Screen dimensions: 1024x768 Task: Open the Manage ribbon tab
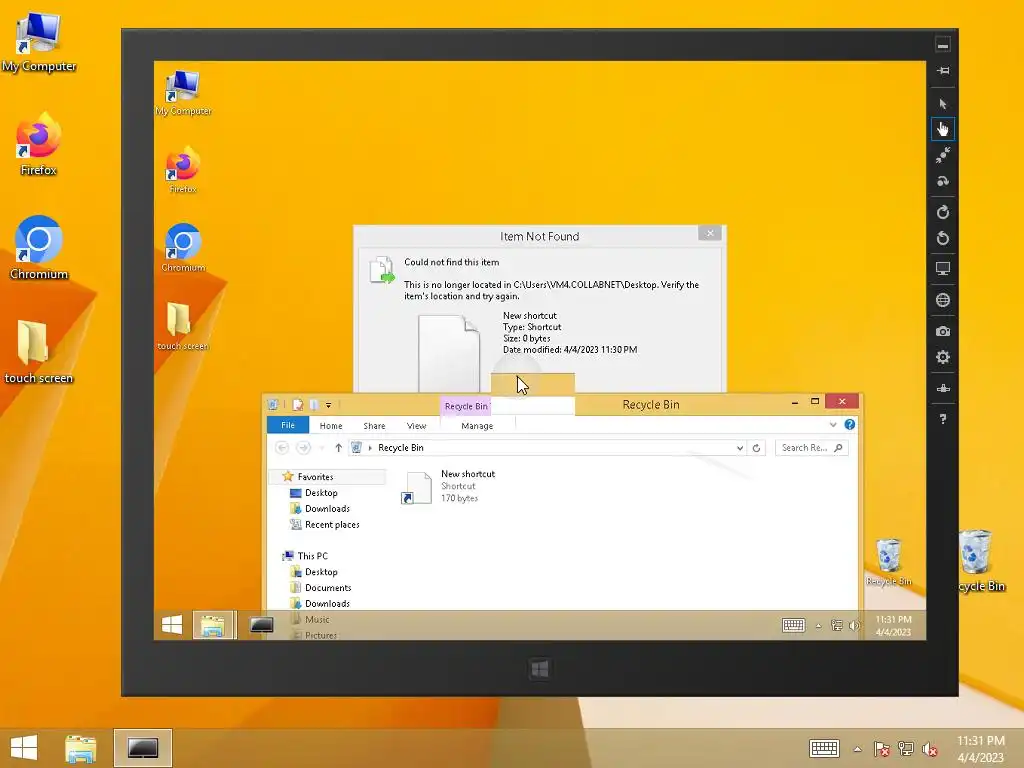click(x=477, y=426)
